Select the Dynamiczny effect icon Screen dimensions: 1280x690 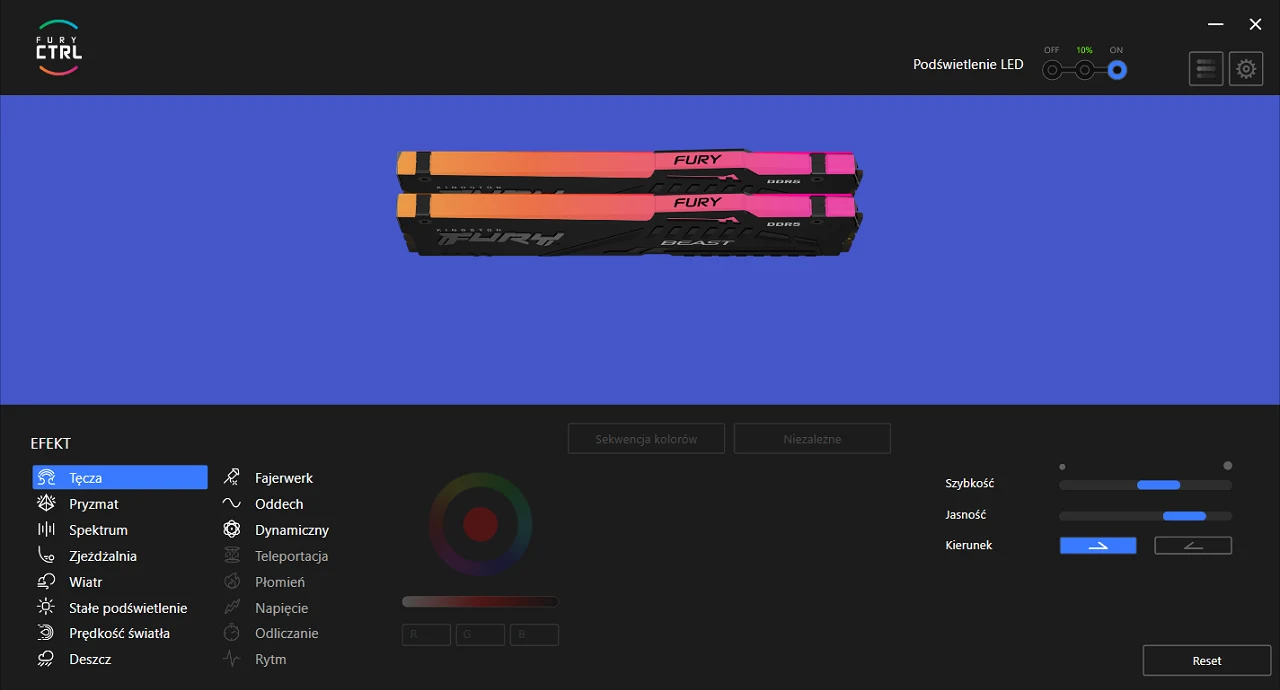[232, 530]
